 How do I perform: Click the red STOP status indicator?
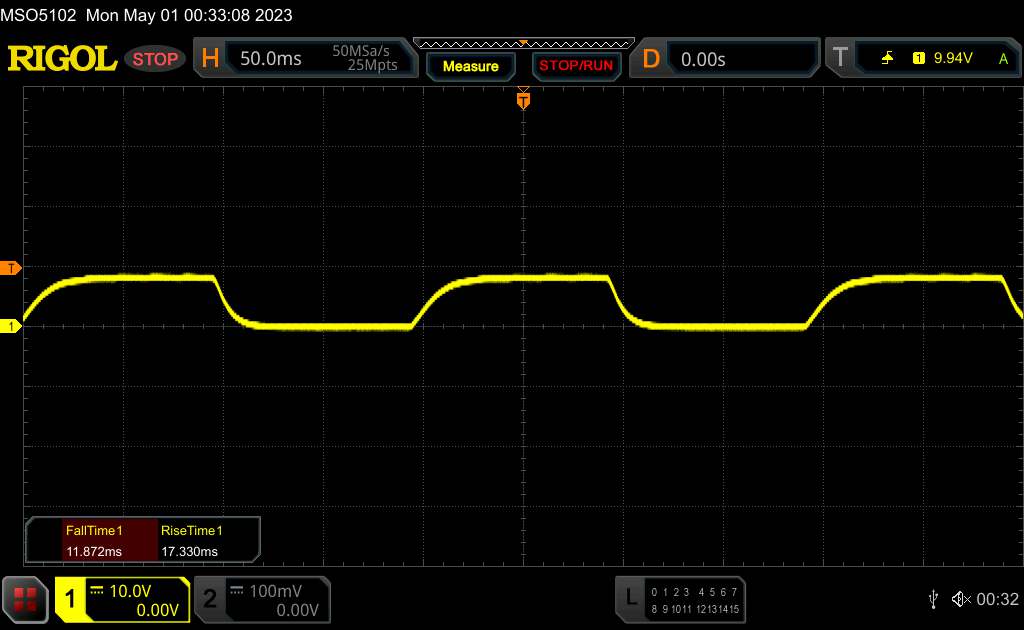[x=155, y=59]
